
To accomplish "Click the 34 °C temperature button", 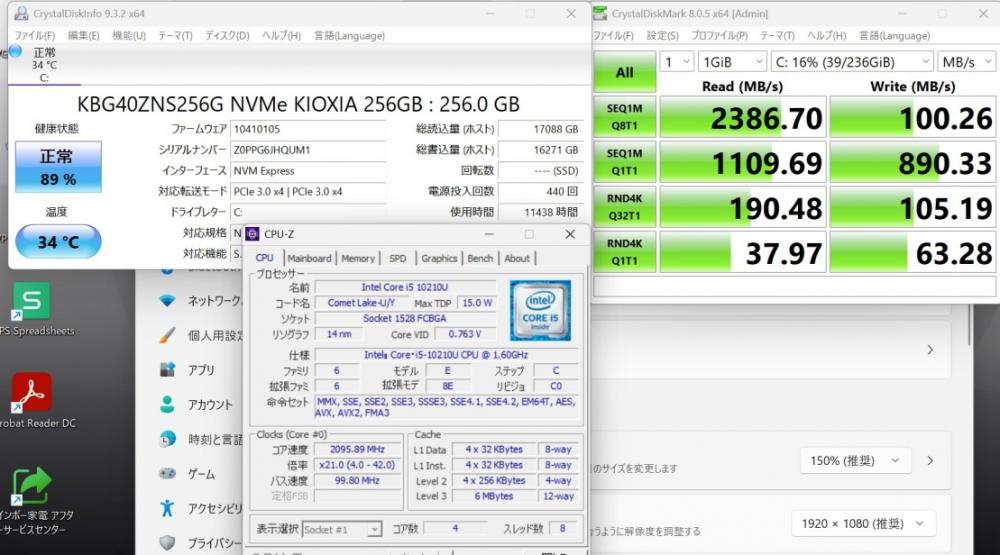I will pyautogui.click(x=58, y=242).
